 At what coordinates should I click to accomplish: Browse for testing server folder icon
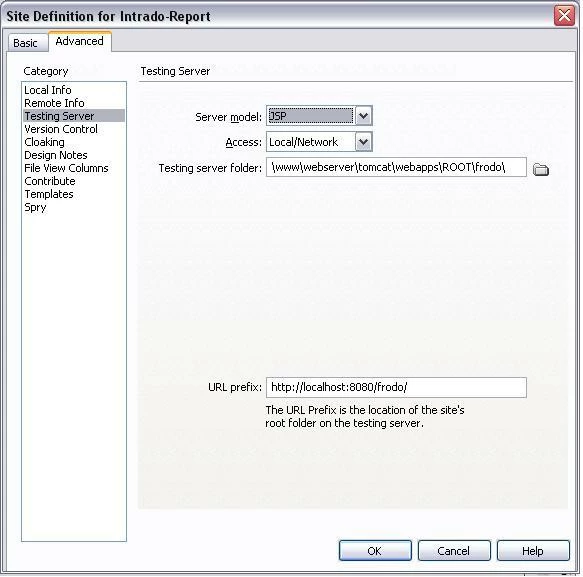541,170
